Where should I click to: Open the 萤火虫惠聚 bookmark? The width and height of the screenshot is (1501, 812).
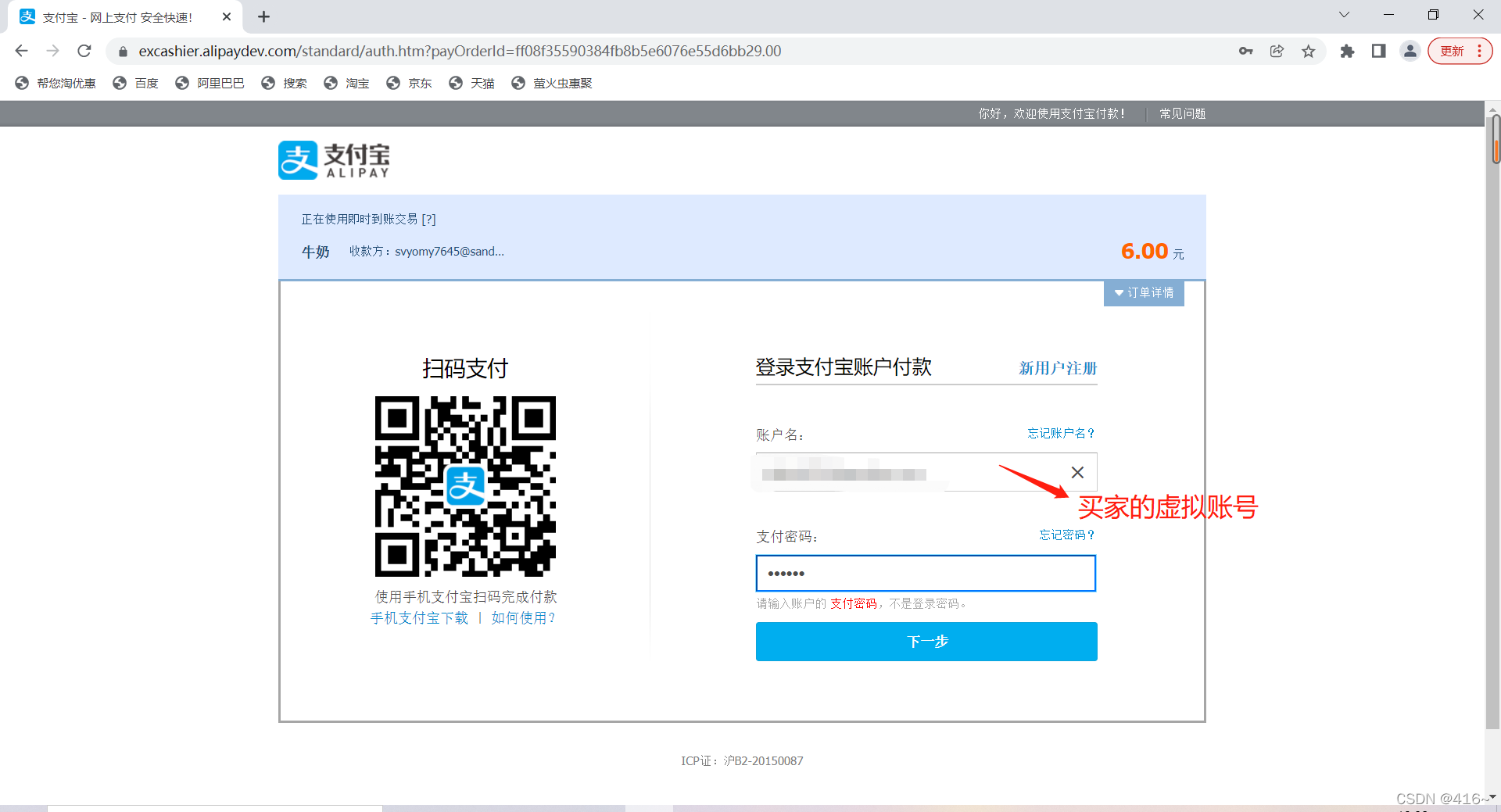[x=551, y=83]
